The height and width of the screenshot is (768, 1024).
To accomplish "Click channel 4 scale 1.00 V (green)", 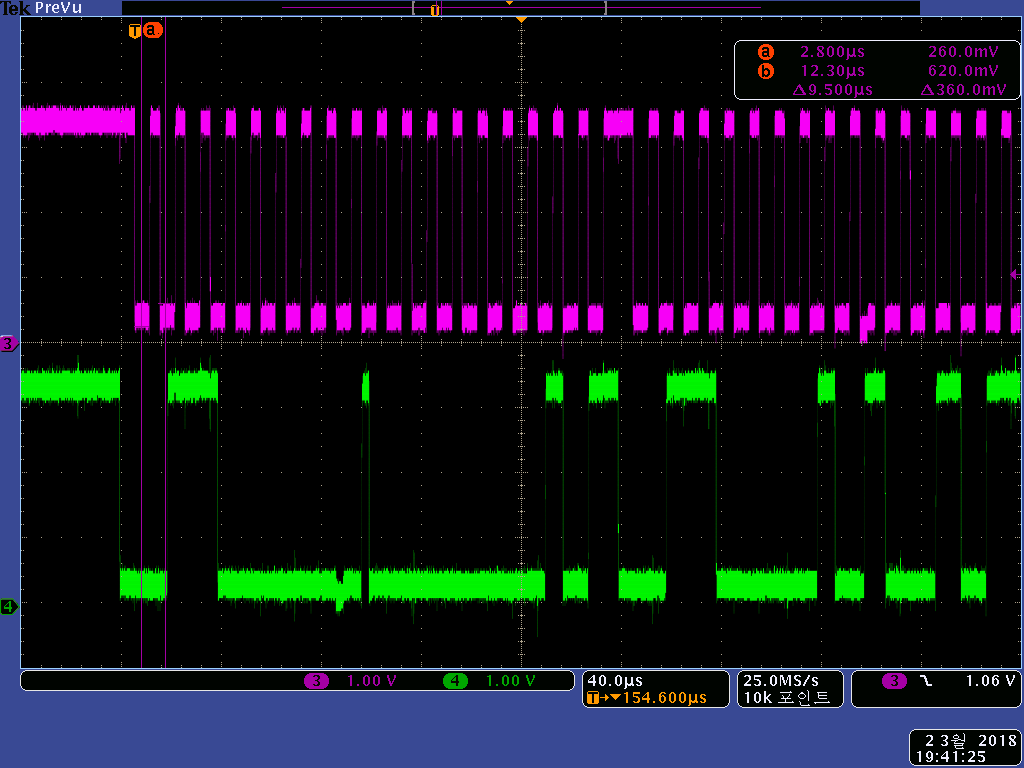I will [511, 681].
